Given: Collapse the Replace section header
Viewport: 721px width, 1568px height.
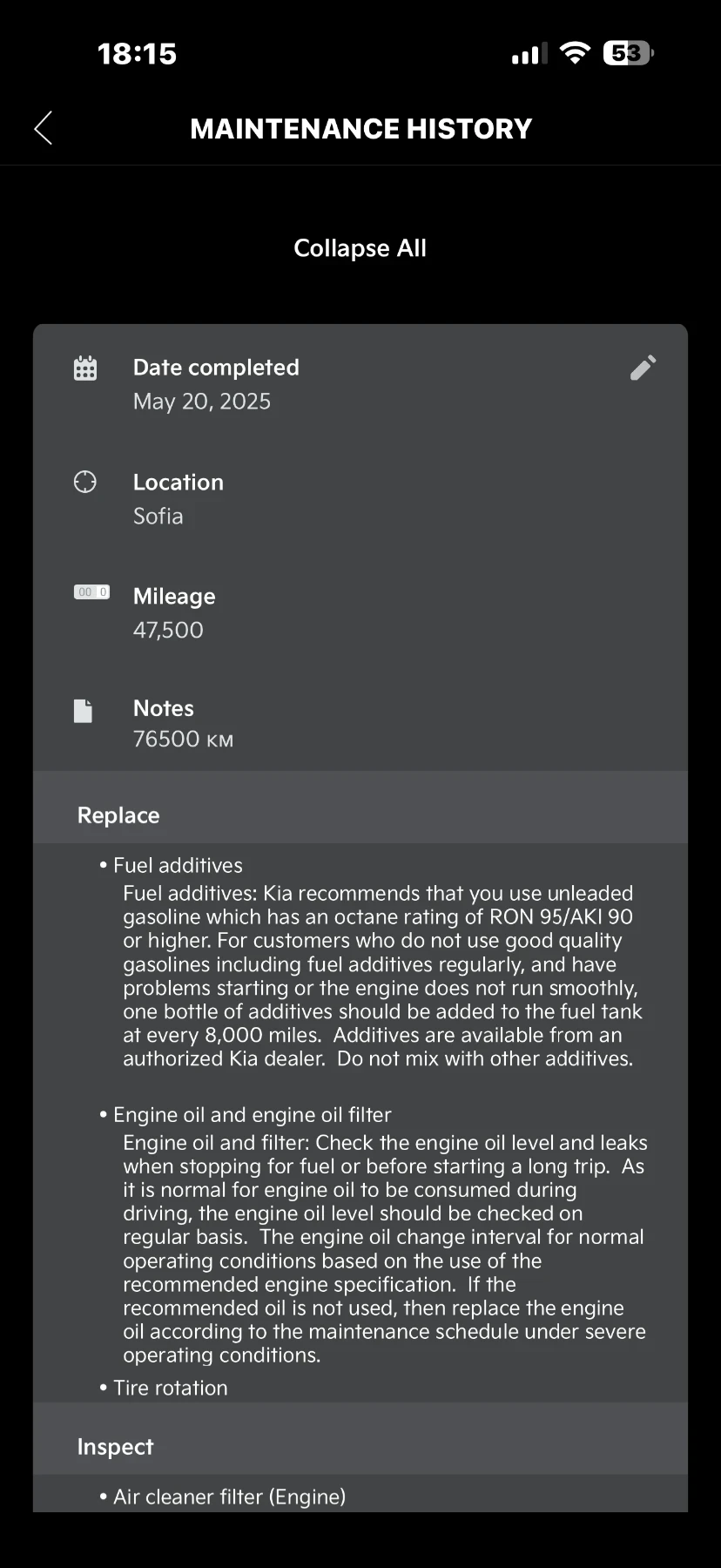Looking at the screenshot, I should 360,815.
